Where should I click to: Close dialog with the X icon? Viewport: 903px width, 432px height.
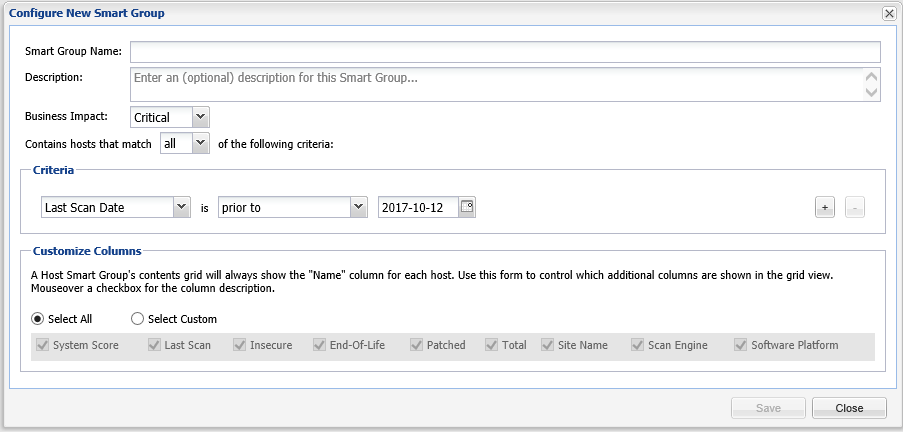click(x=889, y=14)
